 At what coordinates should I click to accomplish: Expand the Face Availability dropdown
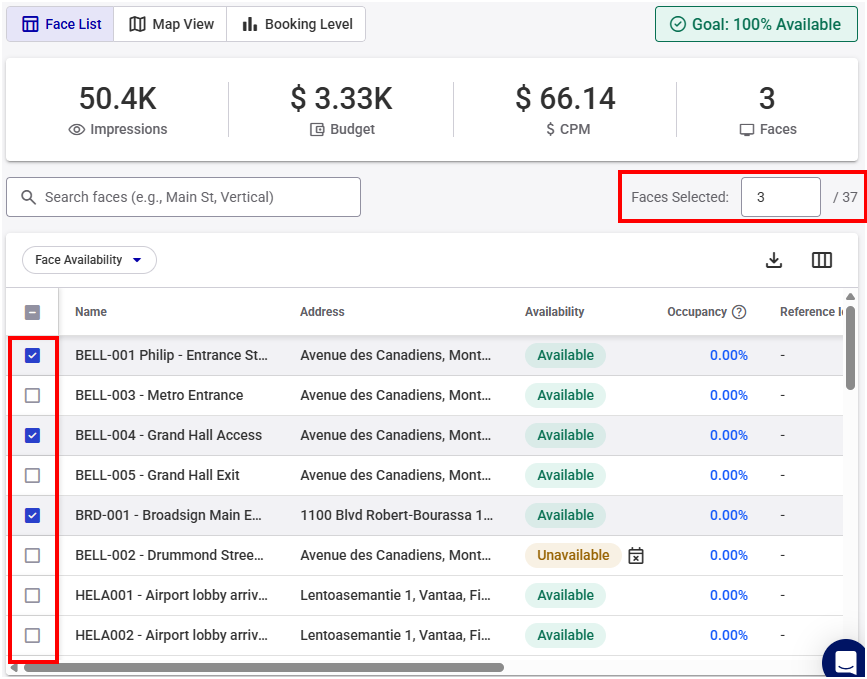pyautogui.click(x=89, y=260)
